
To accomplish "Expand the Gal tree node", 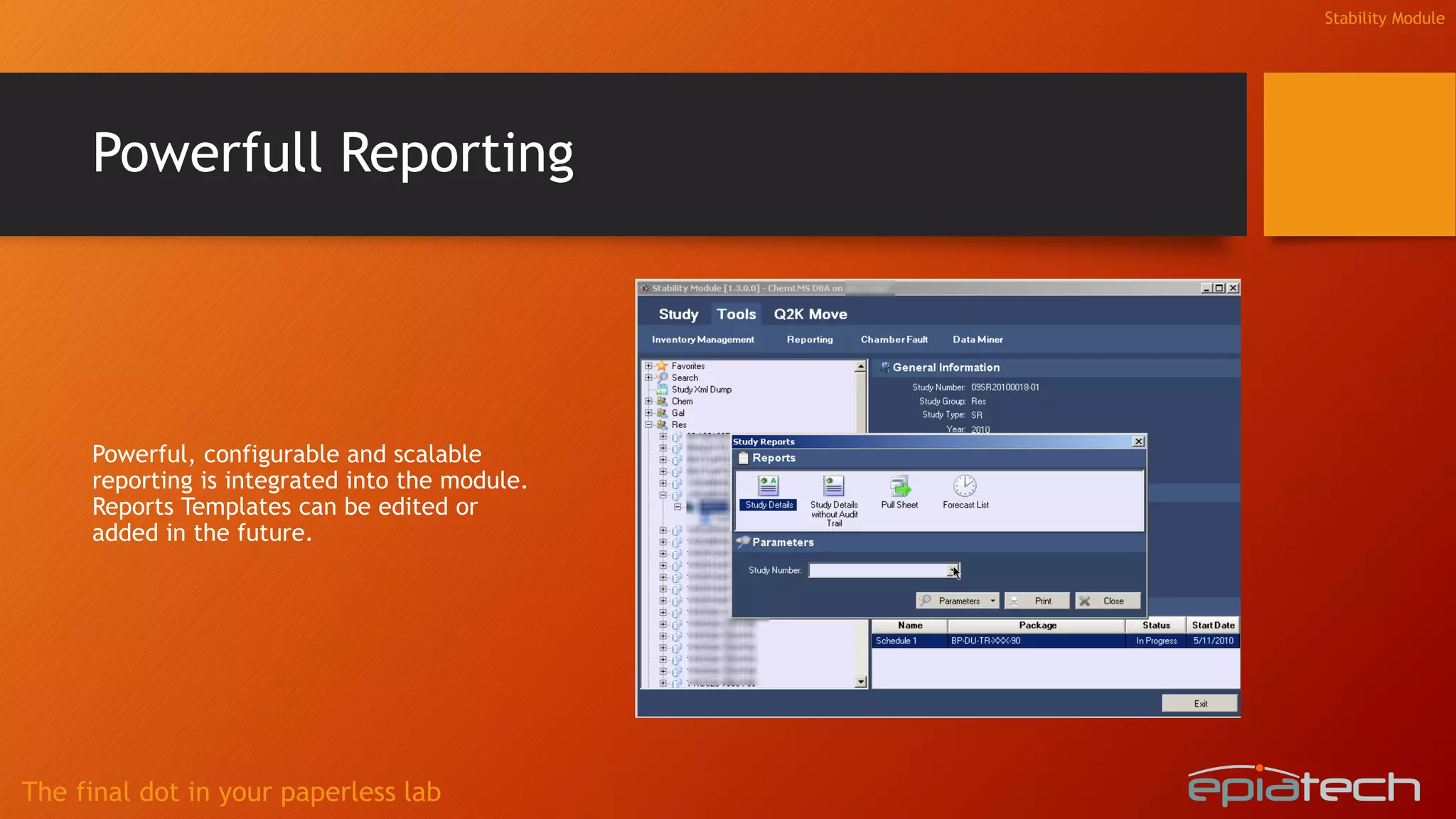I will [x=648, y=413].
